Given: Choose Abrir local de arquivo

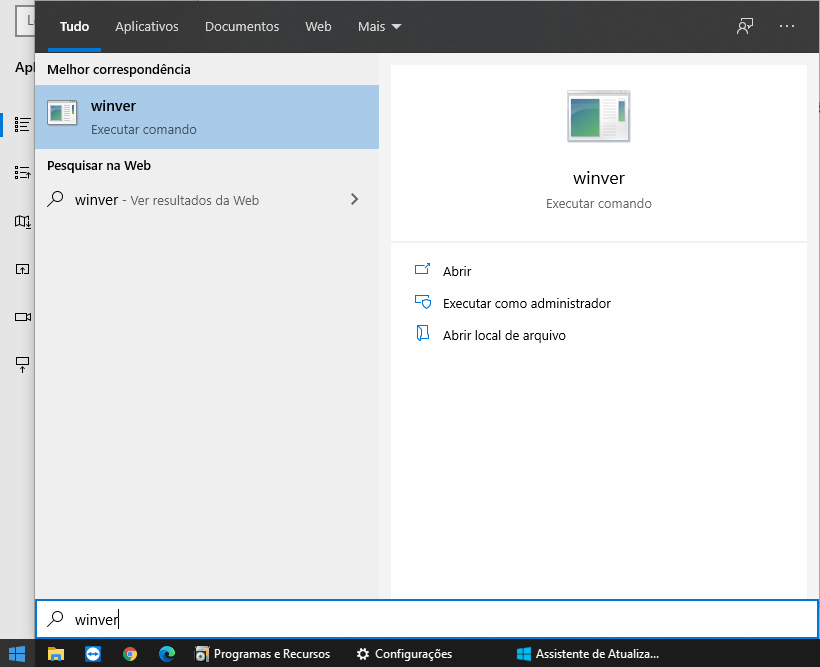Looking at the screenshot, I should [x=504, y=335].
